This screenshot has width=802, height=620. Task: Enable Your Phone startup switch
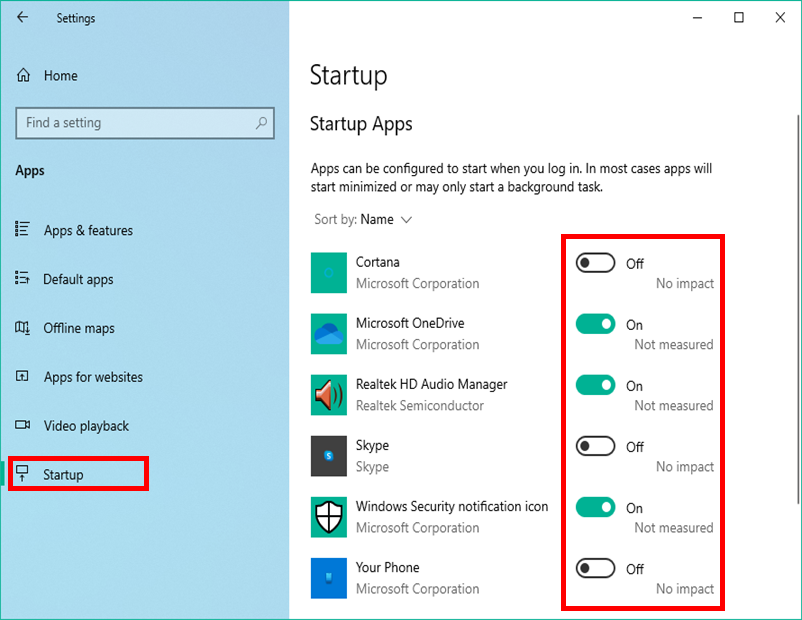(x=595, y=568)
